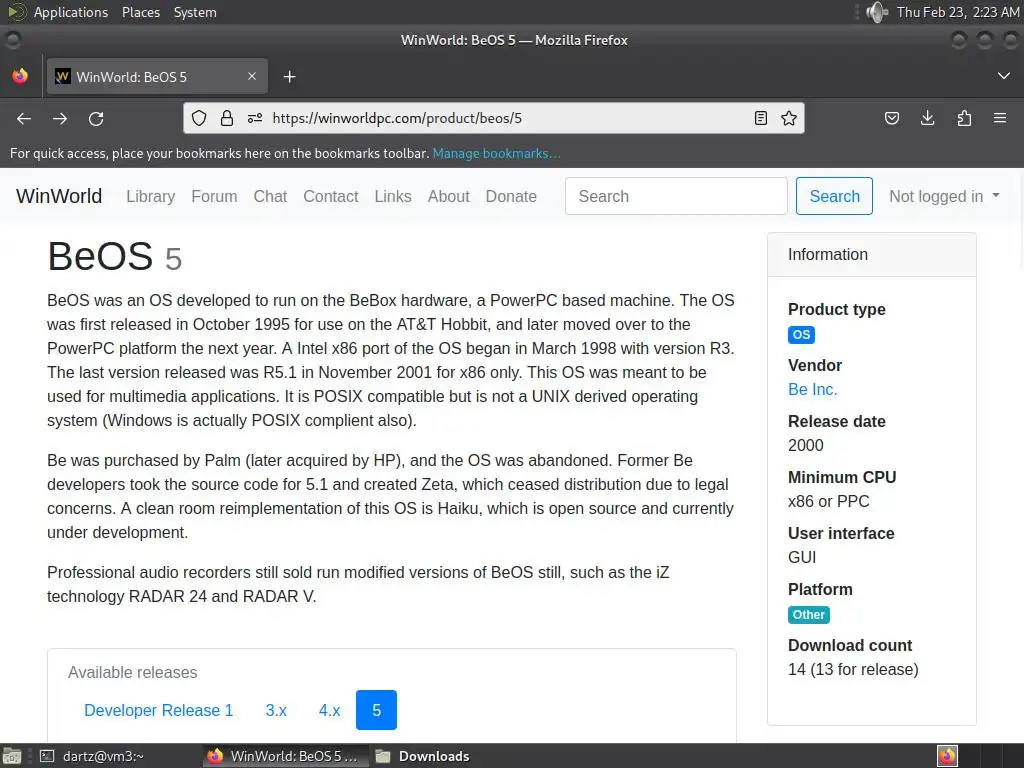This screenshot has width=1024, height=768.
Task: Open the Places menu
Action: click(x=140, y=12)
